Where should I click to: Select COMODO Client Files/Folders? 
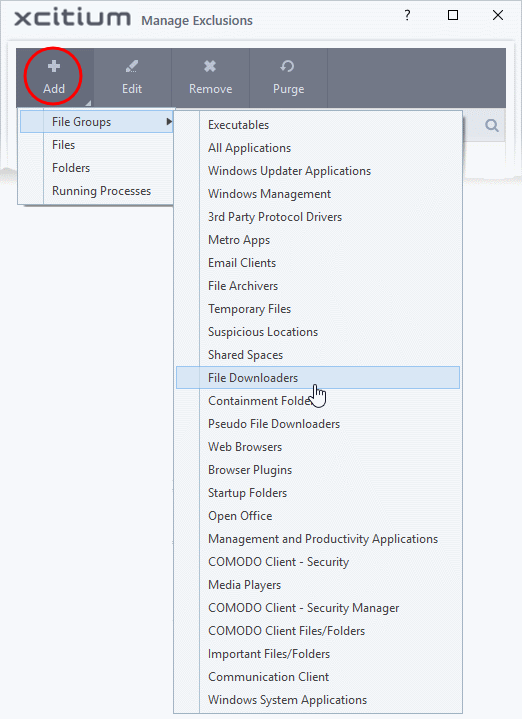[x=318, y=631]
